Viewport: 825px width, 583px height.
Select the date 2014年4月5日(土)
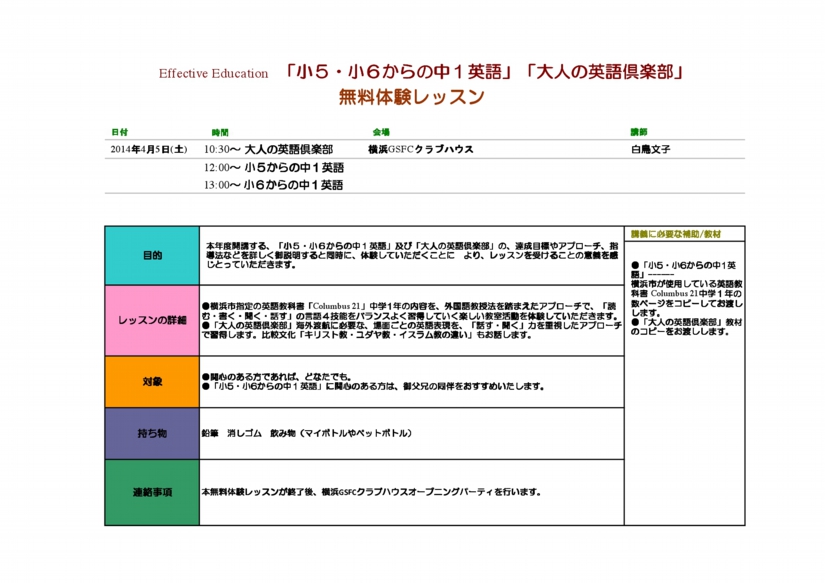(148, 149)
